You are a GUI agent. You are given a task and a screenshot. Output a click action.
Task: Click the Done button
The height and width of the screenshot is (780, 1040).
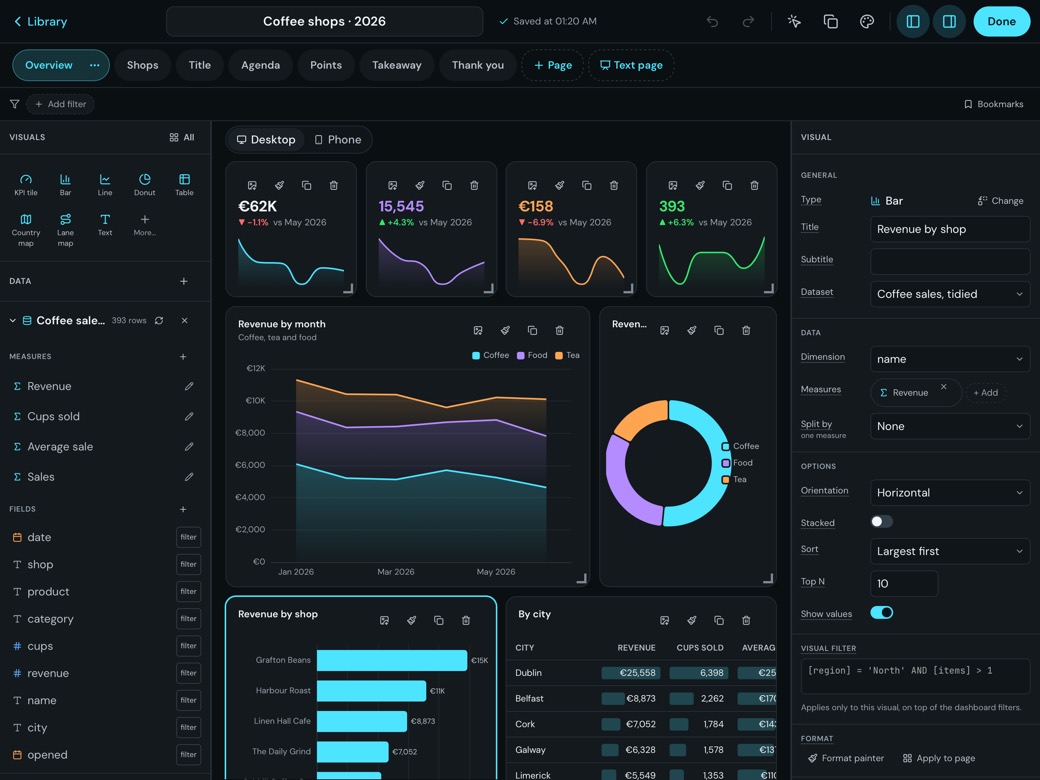click(x=1002, y=21)
